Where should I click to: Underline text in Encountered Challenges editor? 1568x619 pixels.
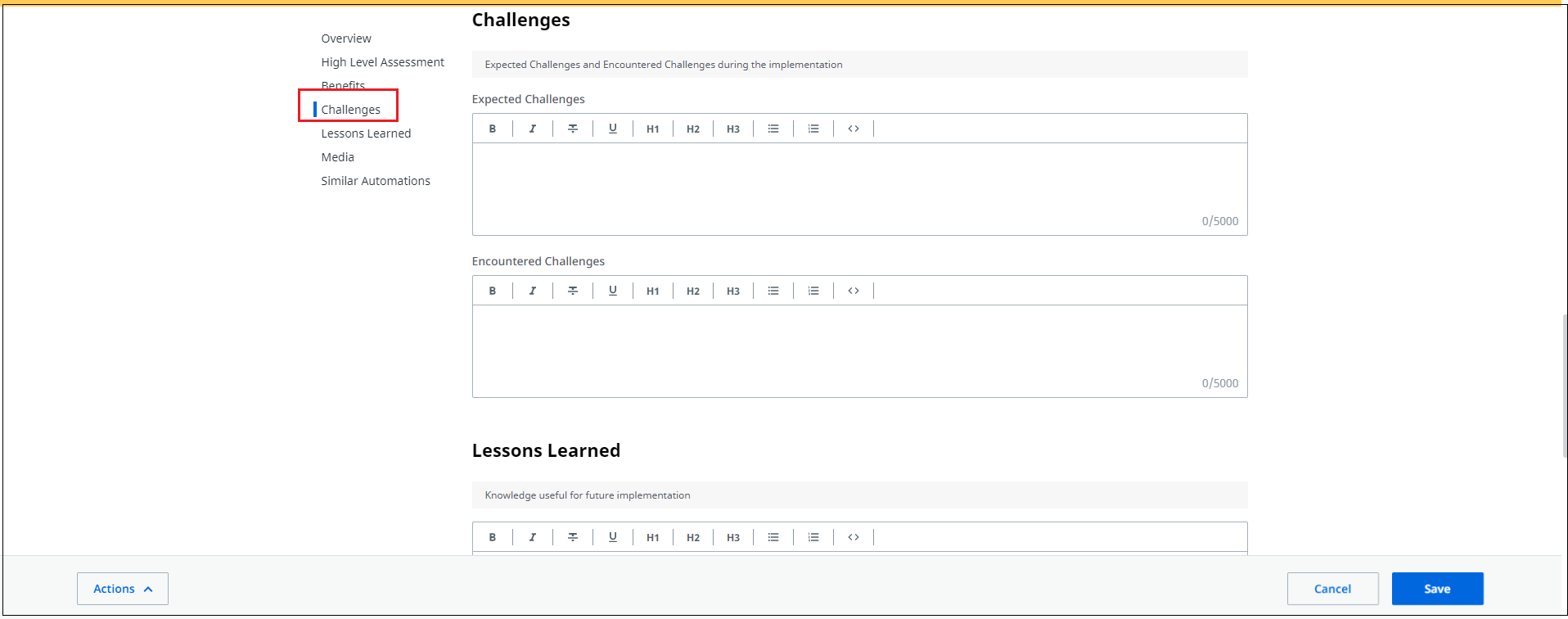tap(613, 291)
